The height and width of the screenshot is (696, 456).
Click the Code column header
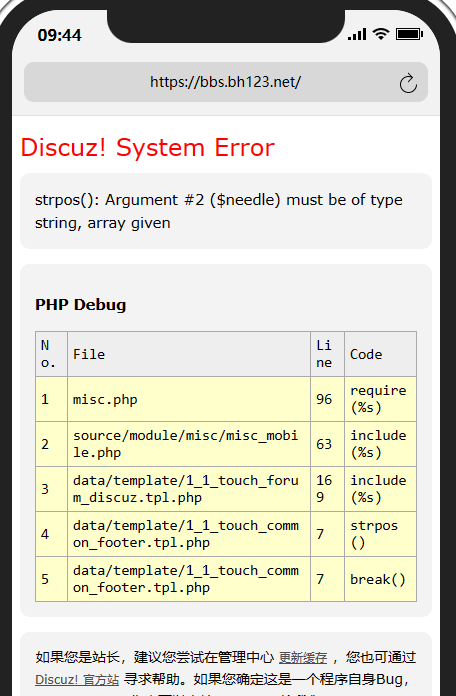click(381, 354)
